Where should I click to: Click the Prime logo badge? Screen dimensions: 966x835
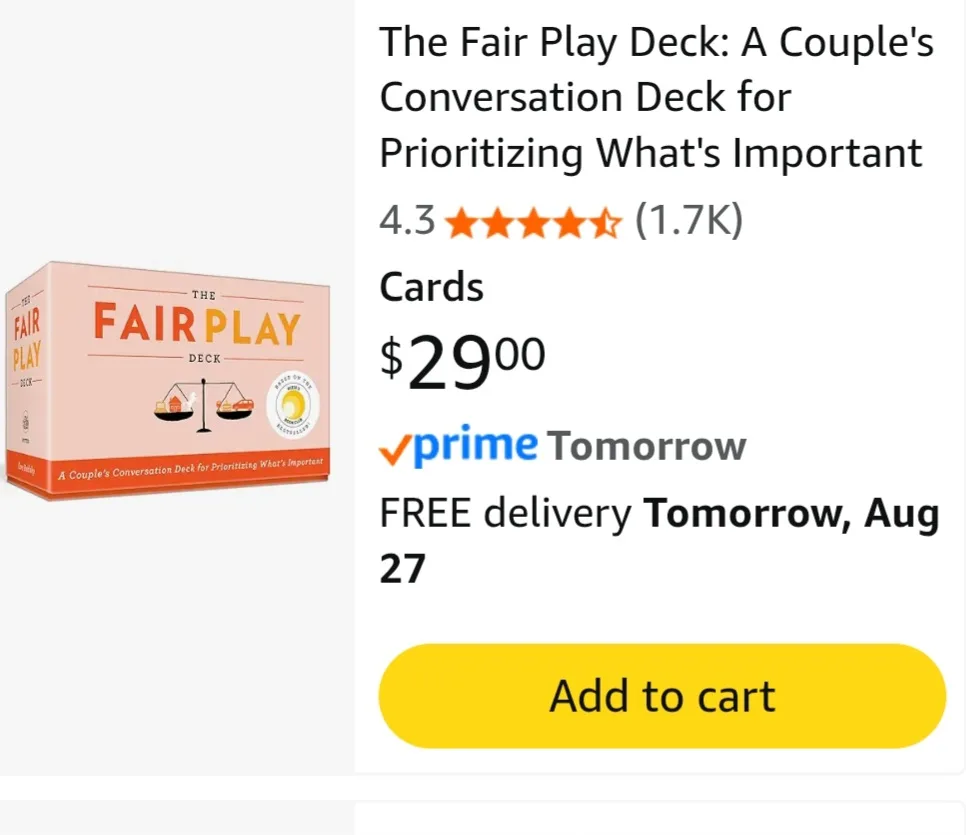[466, 445]
